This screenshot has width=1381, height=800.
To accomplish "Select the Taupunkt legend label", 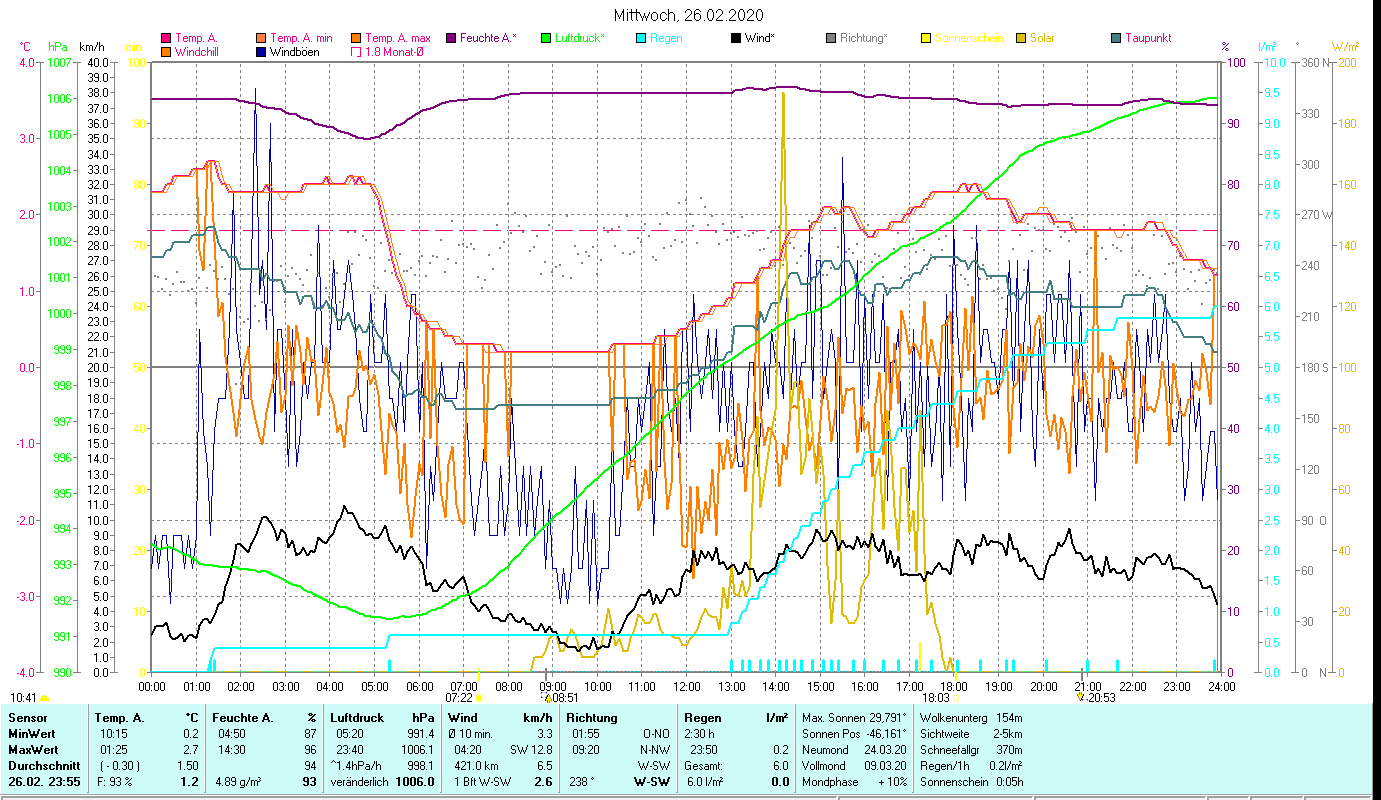I will pos(1147,39).
